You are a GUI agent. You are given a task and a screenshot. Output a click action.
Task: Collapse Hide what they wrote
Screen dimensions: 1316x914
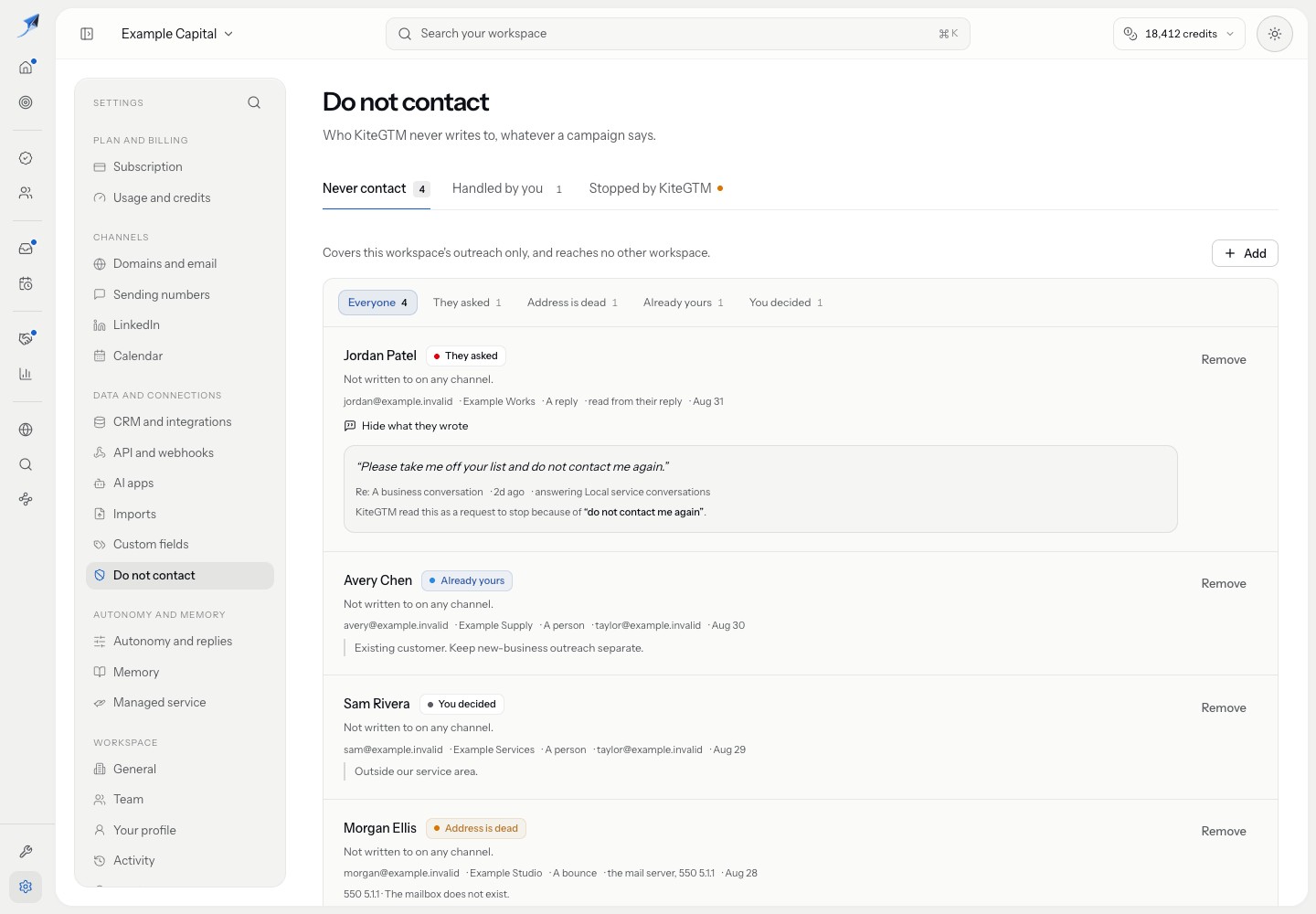click(x=406, y=426)
